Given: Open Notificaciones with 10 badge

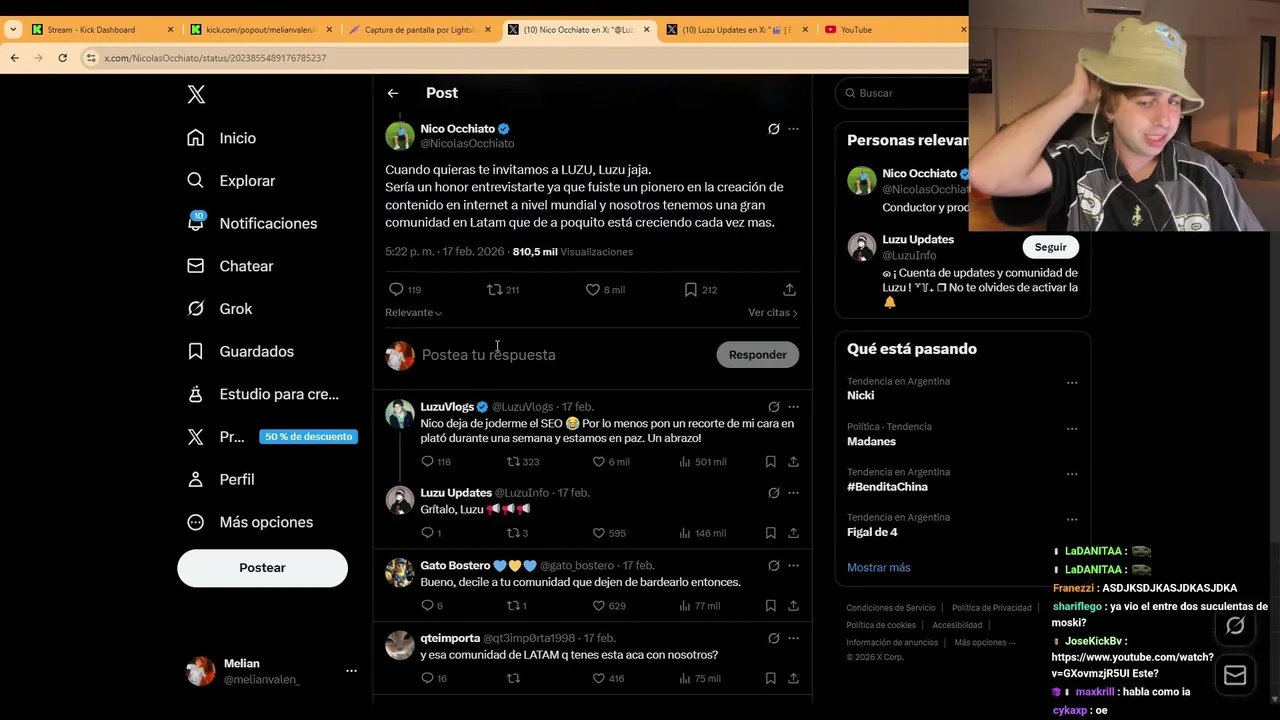Looking at the screenshot, I should 252,223.
